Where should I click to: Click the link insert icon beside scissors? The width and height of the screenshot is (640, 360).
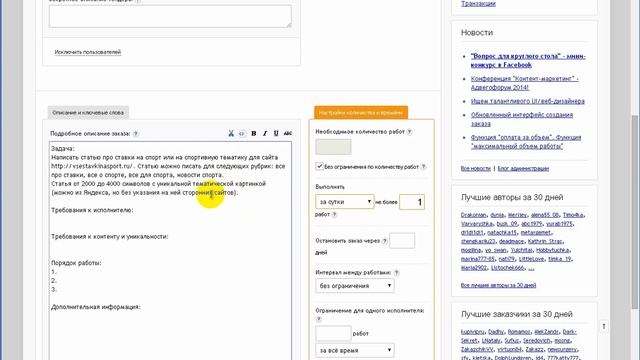[x=242, y=133]
